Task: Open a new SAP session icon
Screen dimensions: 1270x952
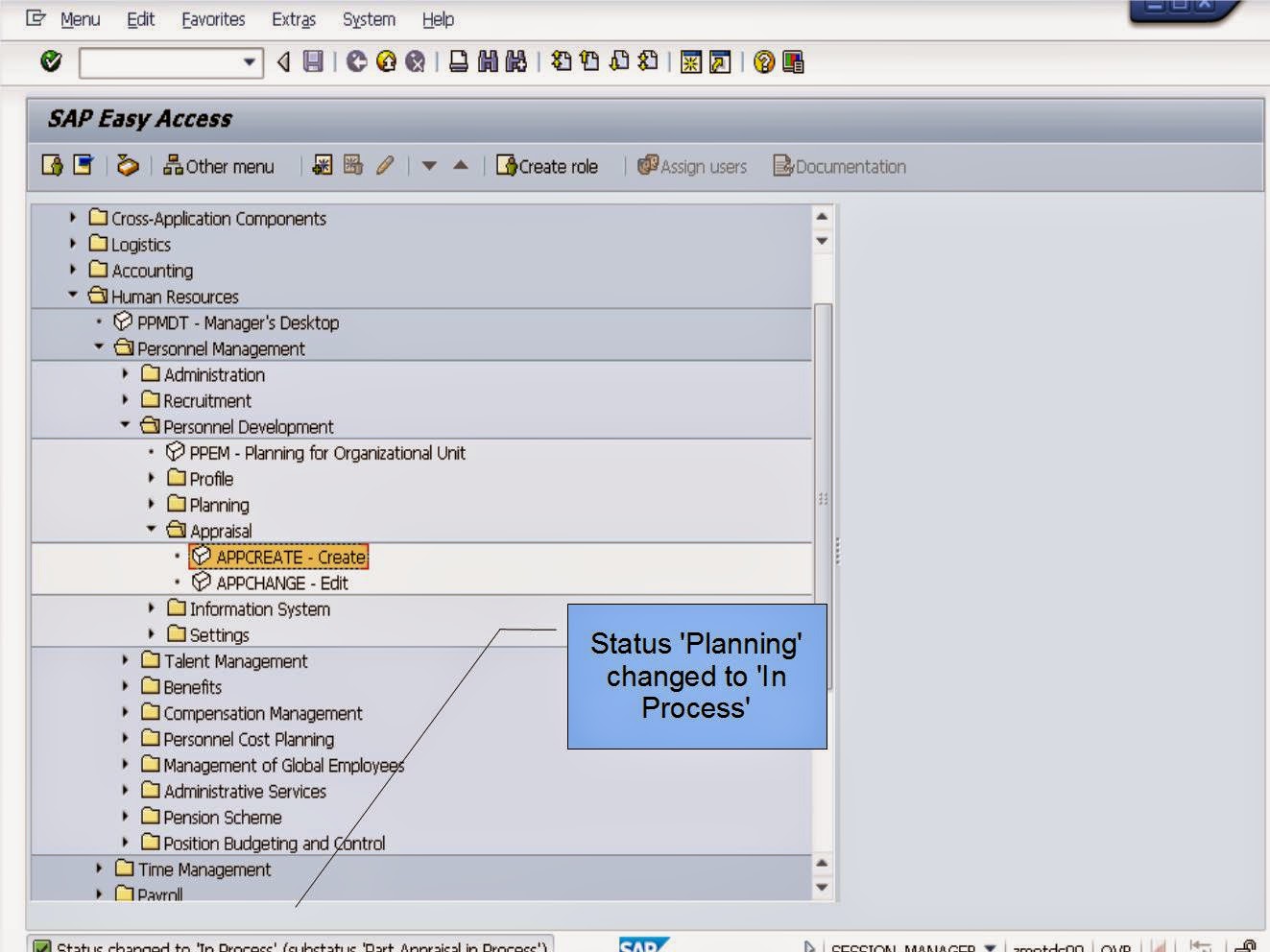Action: 689,61
